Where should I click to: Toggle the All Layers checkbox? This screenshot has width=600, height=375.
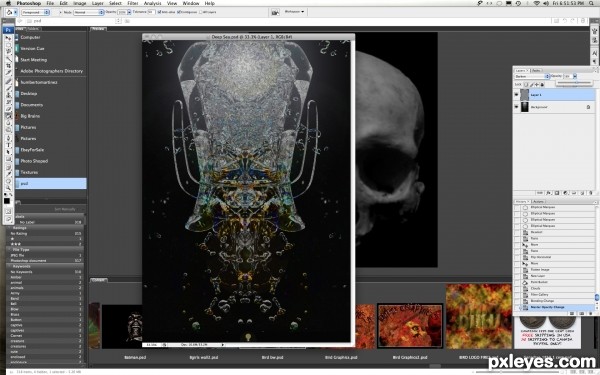pyautogui.click(x=201, y=12)
